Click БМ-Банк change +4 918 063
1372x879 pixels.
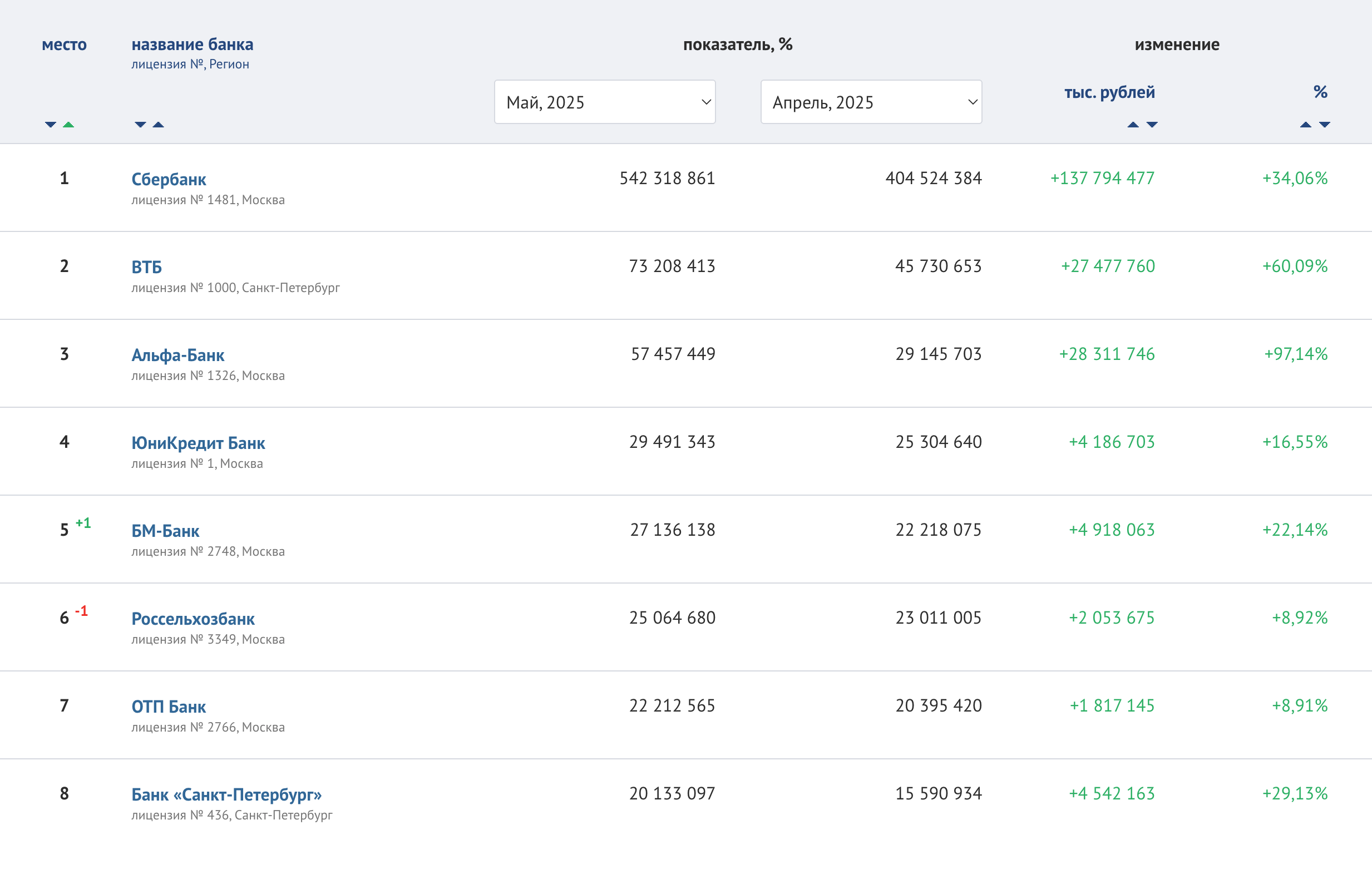pyautogui.click(x=1112, y=530)
